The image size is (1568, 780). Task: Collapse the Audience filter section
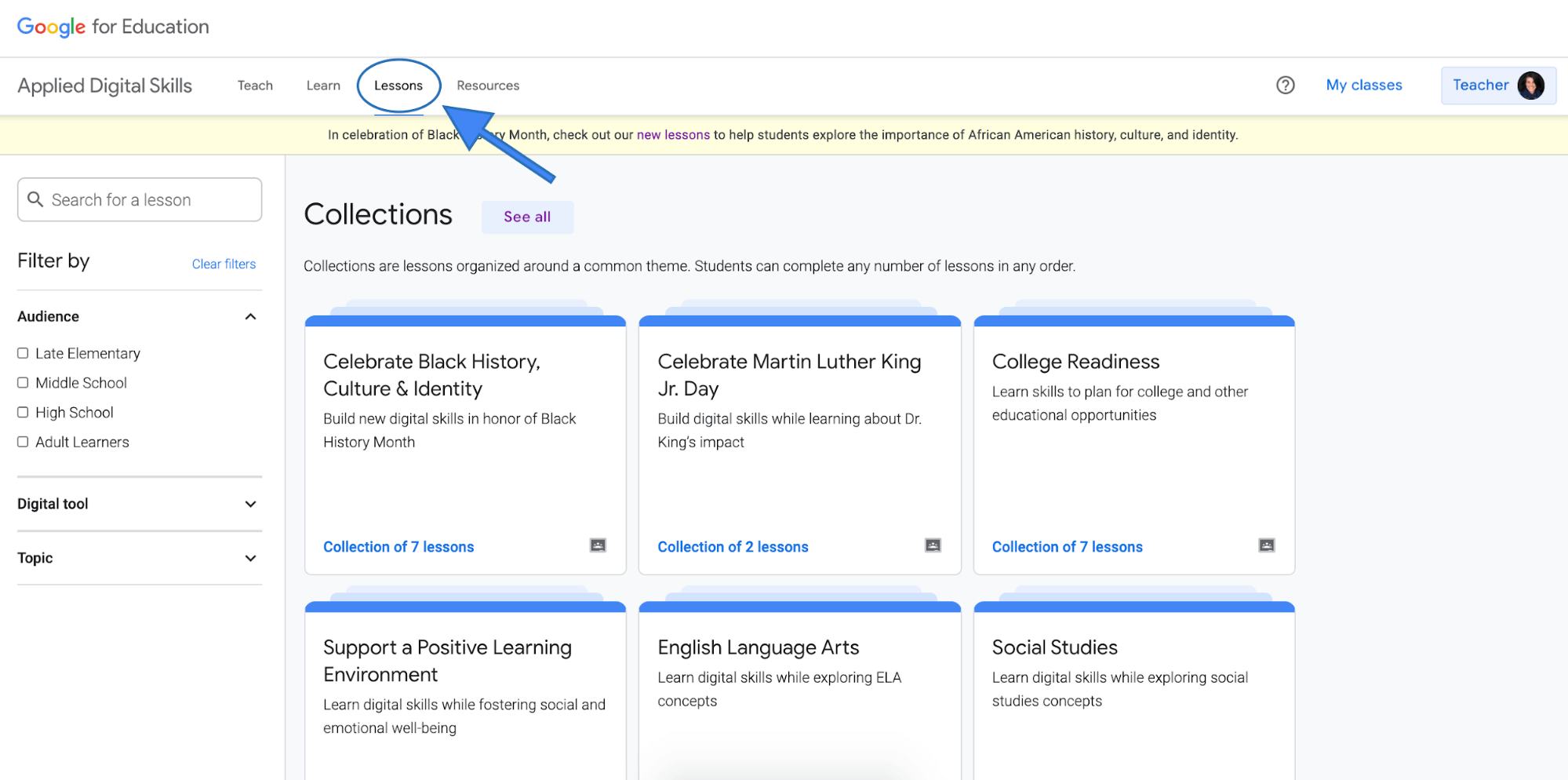point(250,316)
